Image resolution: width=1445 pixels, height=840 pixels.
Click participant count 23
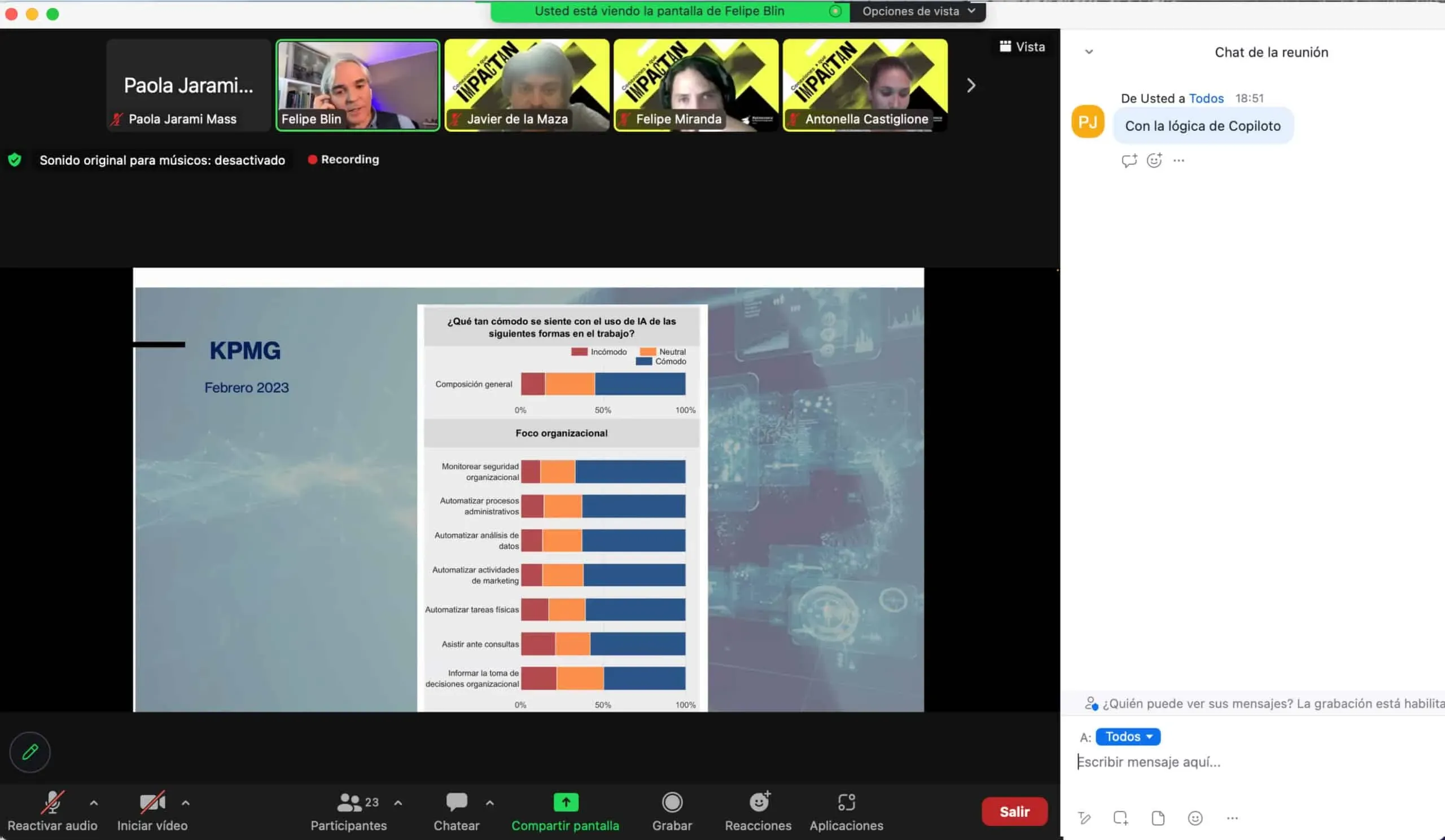(371, 802)
